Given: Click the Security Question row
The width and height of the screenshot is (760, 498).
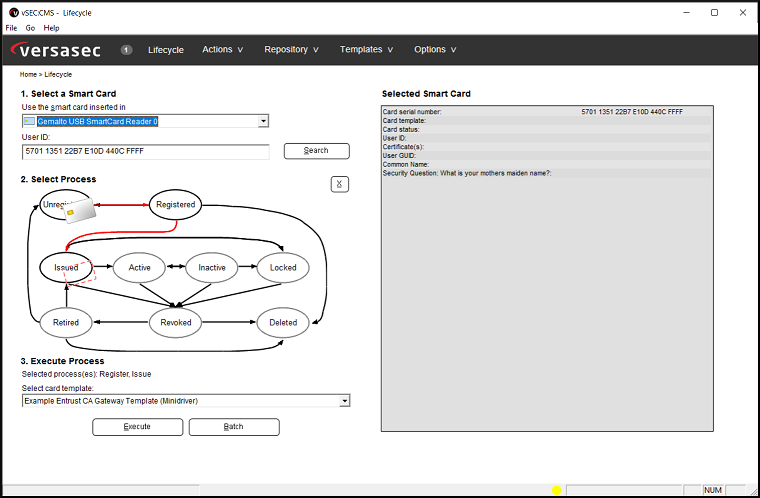Looking at the screenshot, I should [547, 173].
